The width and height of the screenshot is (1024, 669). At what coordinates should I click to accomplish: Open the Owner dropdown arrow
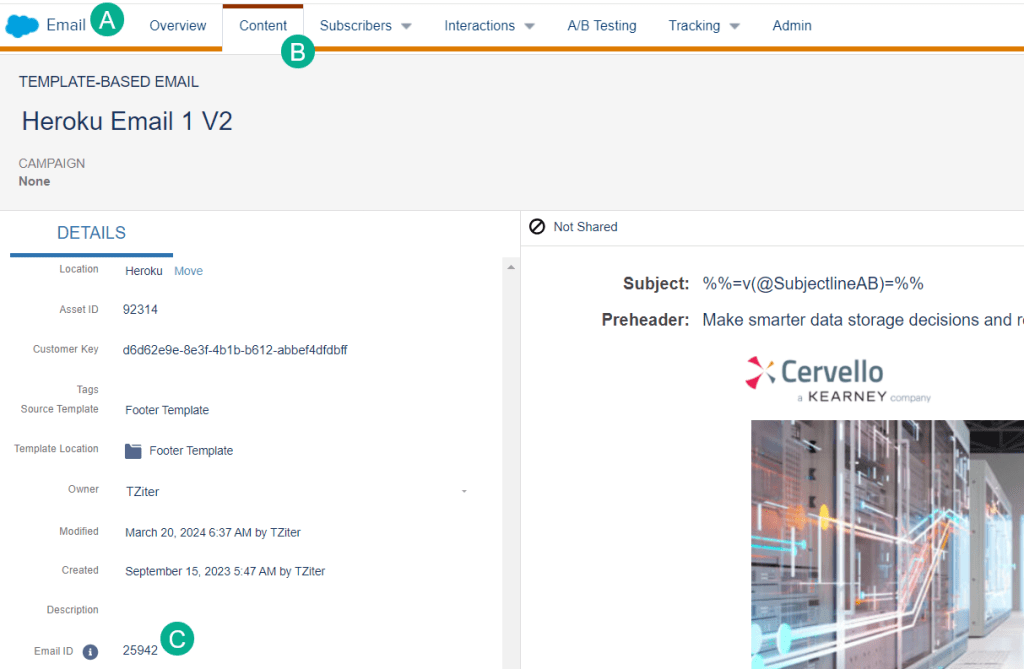464,492
